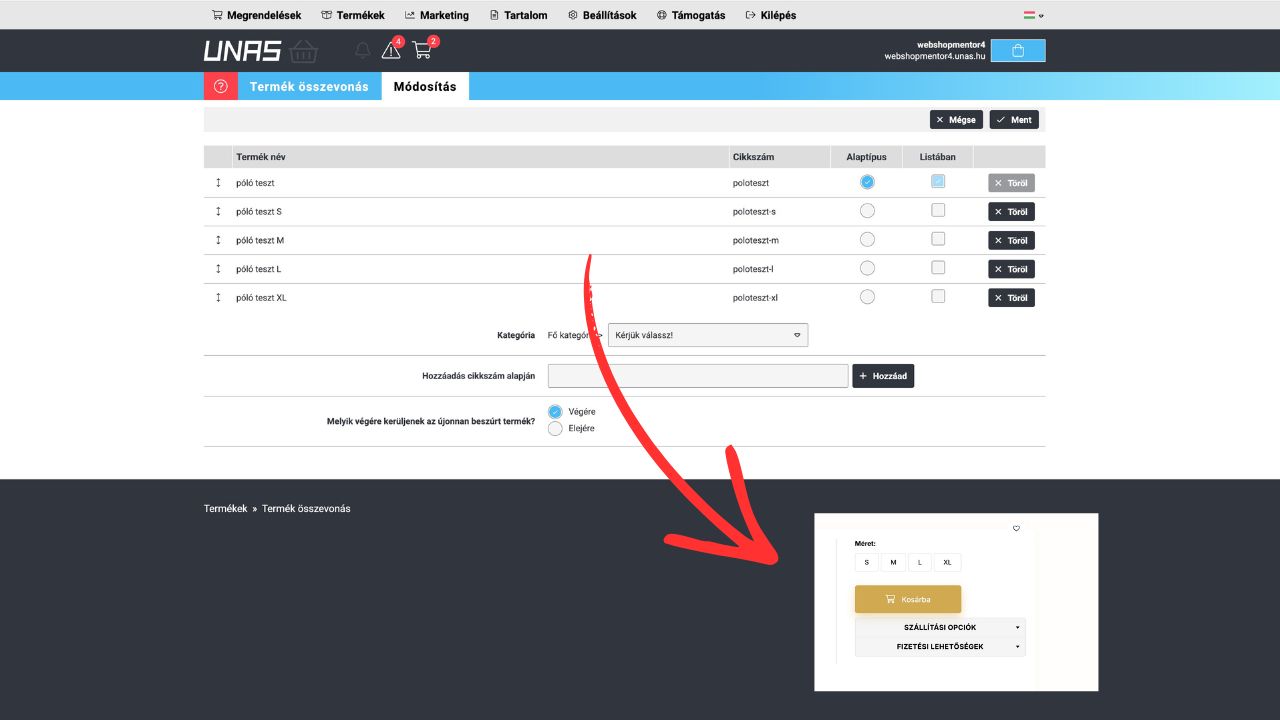This screenshot has height=720, width=1280.
Task: Click the blue shop bag button
Action: [1018, 51]
